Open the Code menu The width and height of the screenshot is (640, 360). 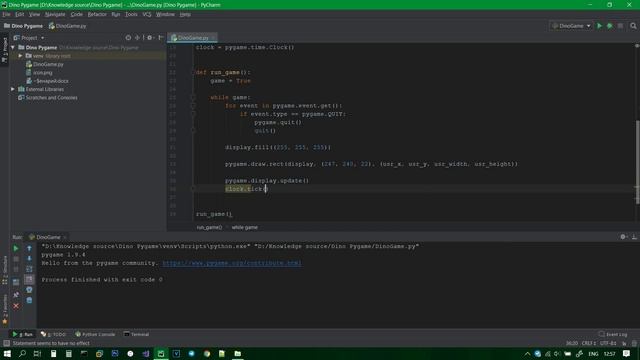(x=76, y=14)
